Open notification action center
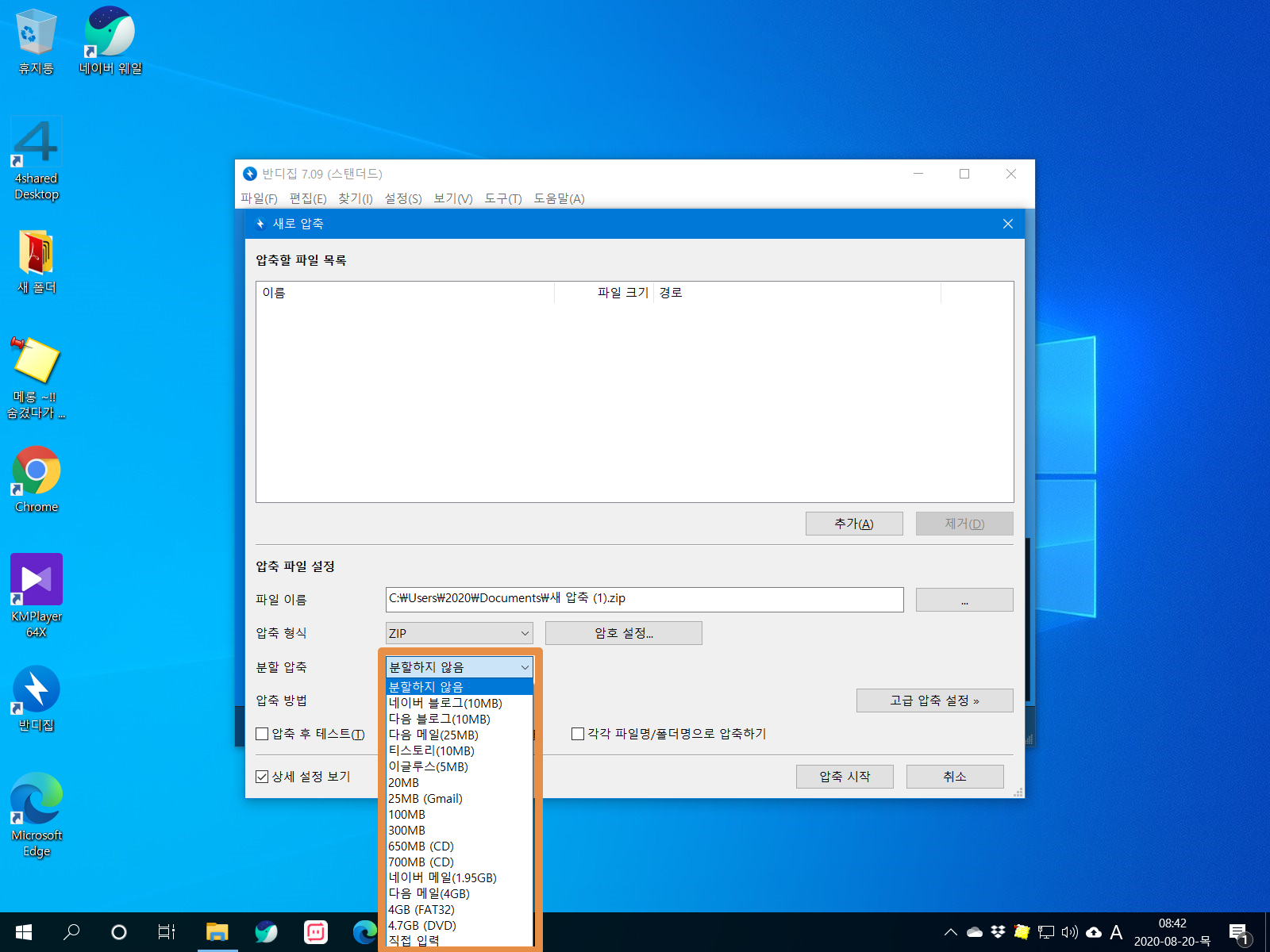The width and height of the screenshot is (1270, 952). 1239,933
